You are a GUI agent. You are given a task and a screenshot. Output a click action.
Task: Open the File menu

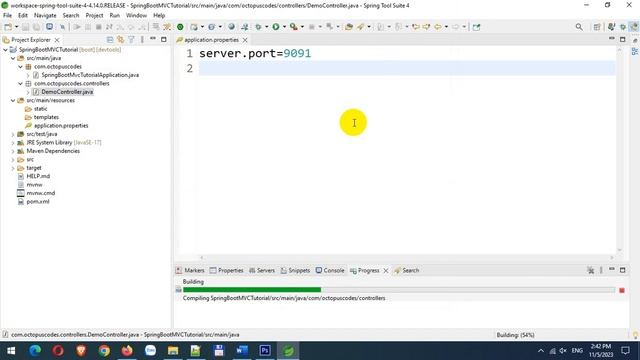point(7,16)
